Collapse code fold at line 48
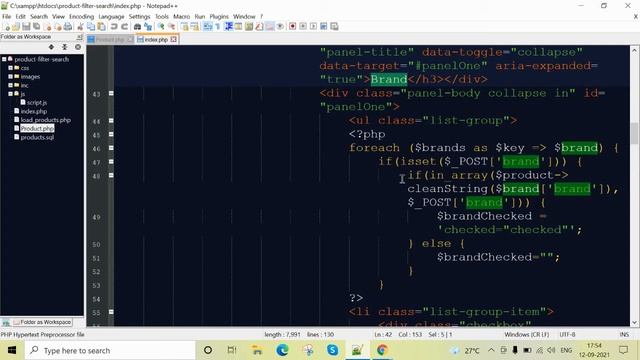This screenshot has width=640, height=360. (111, 175)
